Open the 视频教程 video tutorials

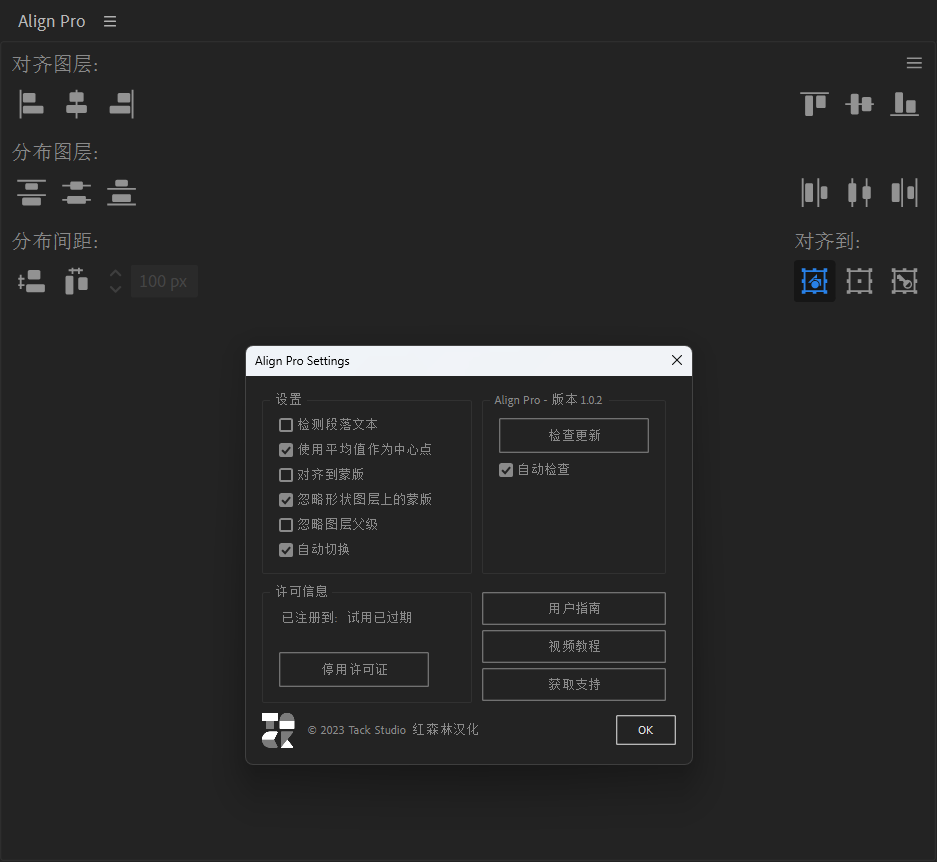click(574, 646)
